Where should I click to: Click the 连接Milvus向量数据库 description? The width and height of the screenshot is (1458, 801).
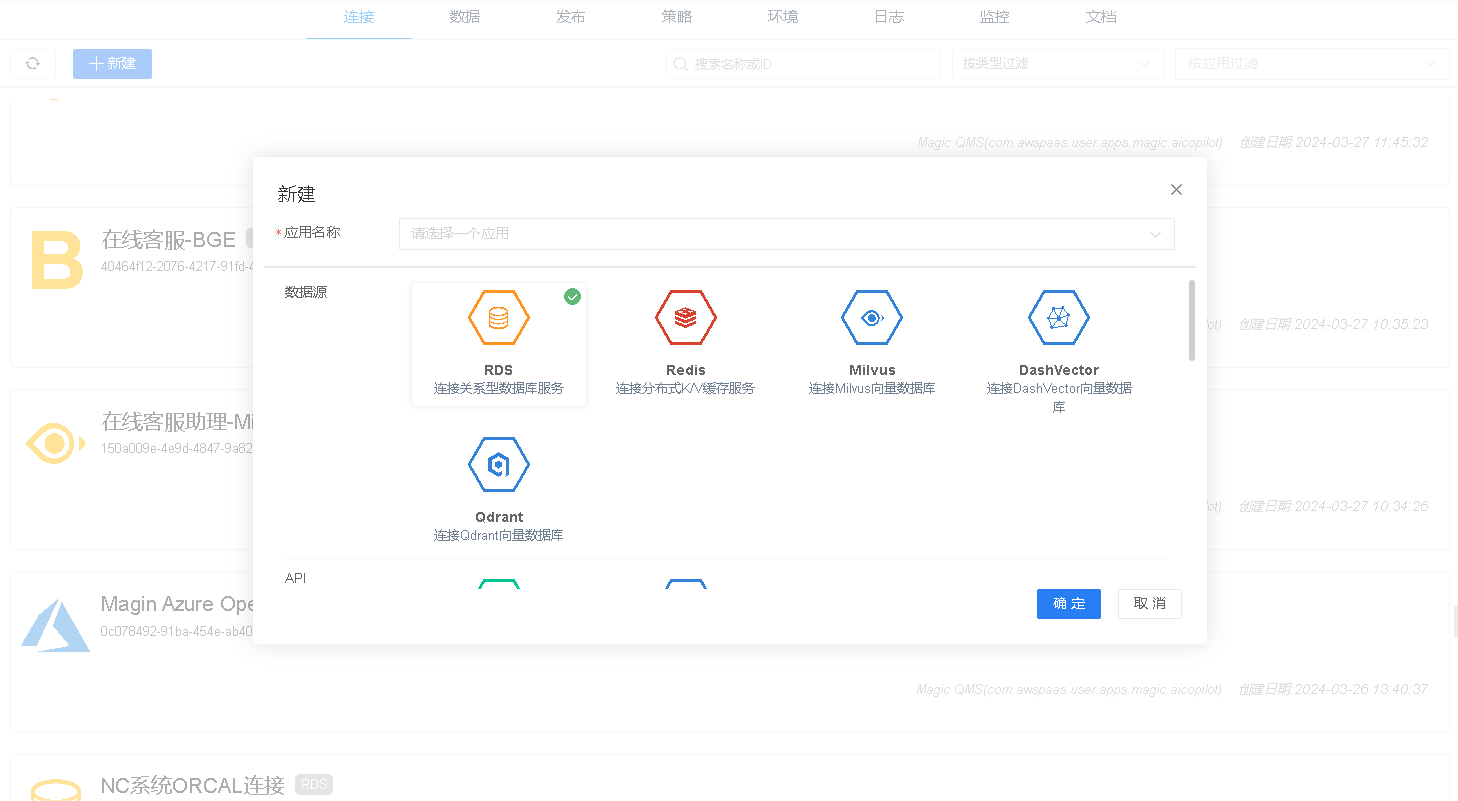(x=872, y=388)
